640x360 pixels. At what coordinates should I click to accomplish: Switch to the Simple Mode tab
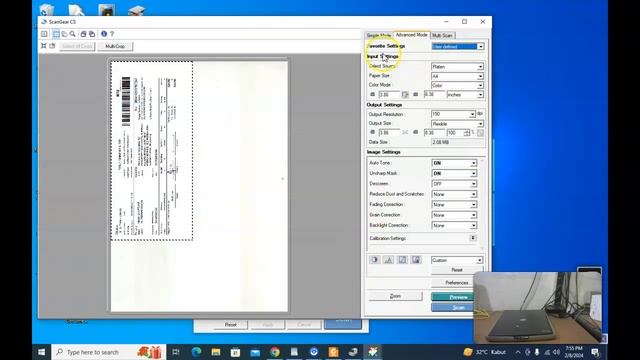pyautogui.click(x=378, y=36)
